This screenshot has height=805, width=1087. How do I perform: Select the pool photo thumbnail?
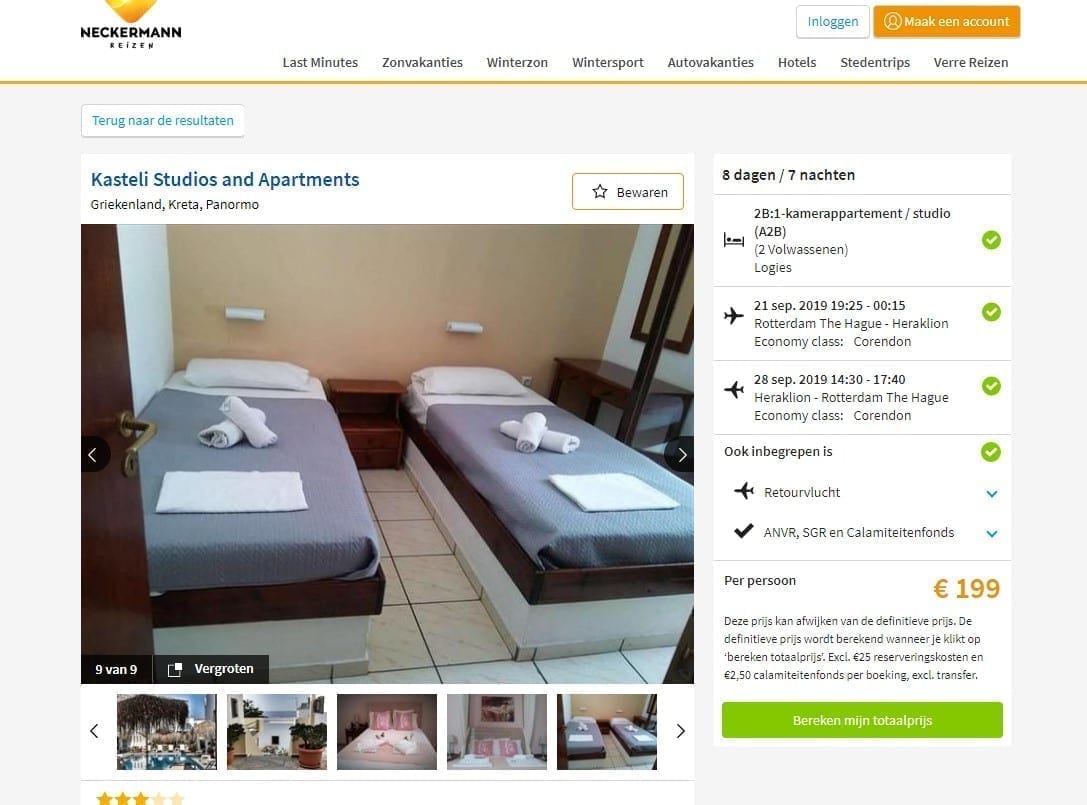(x=166, y=732)
